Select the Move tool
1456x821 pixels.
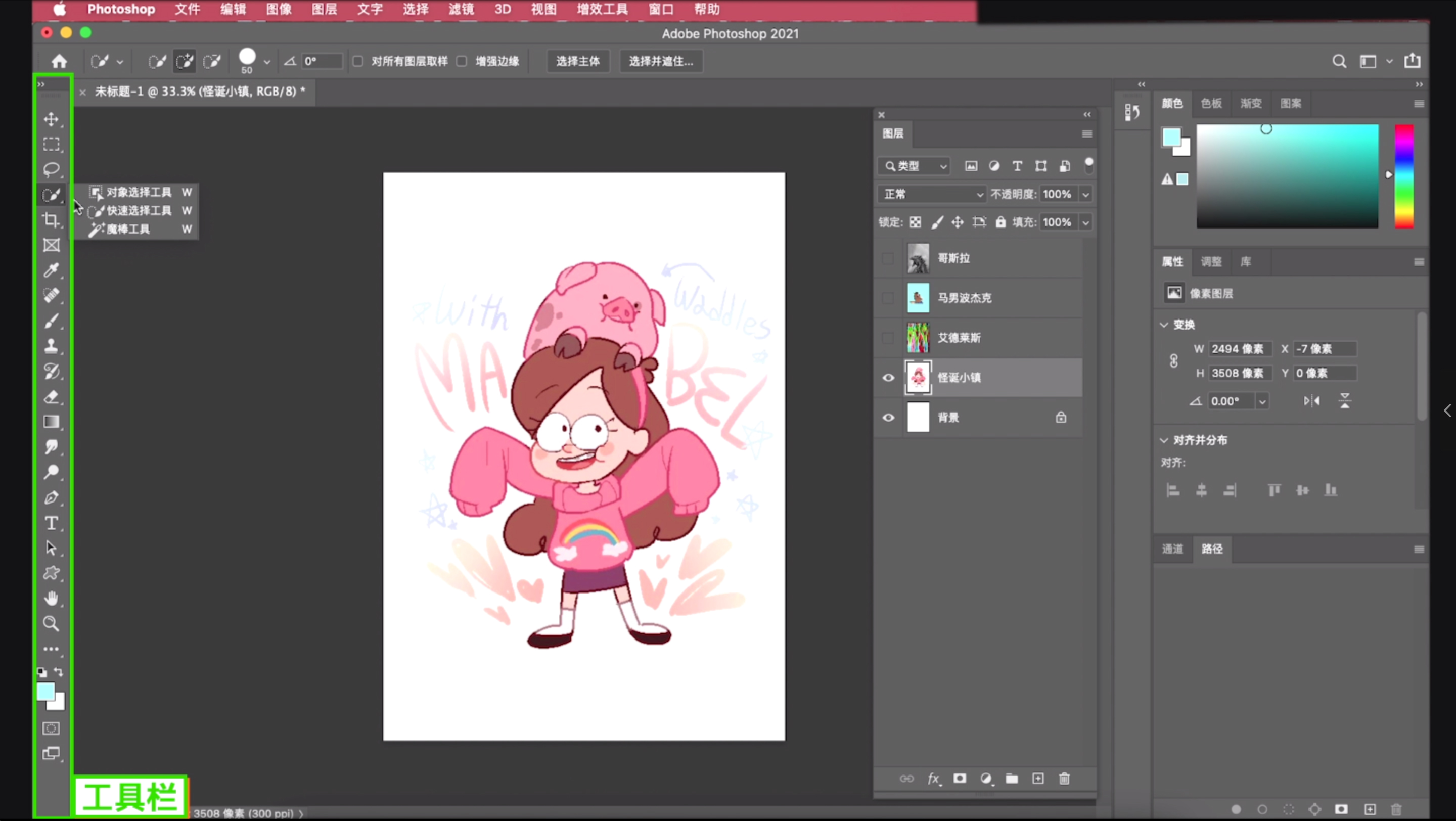tap(52, 119)
